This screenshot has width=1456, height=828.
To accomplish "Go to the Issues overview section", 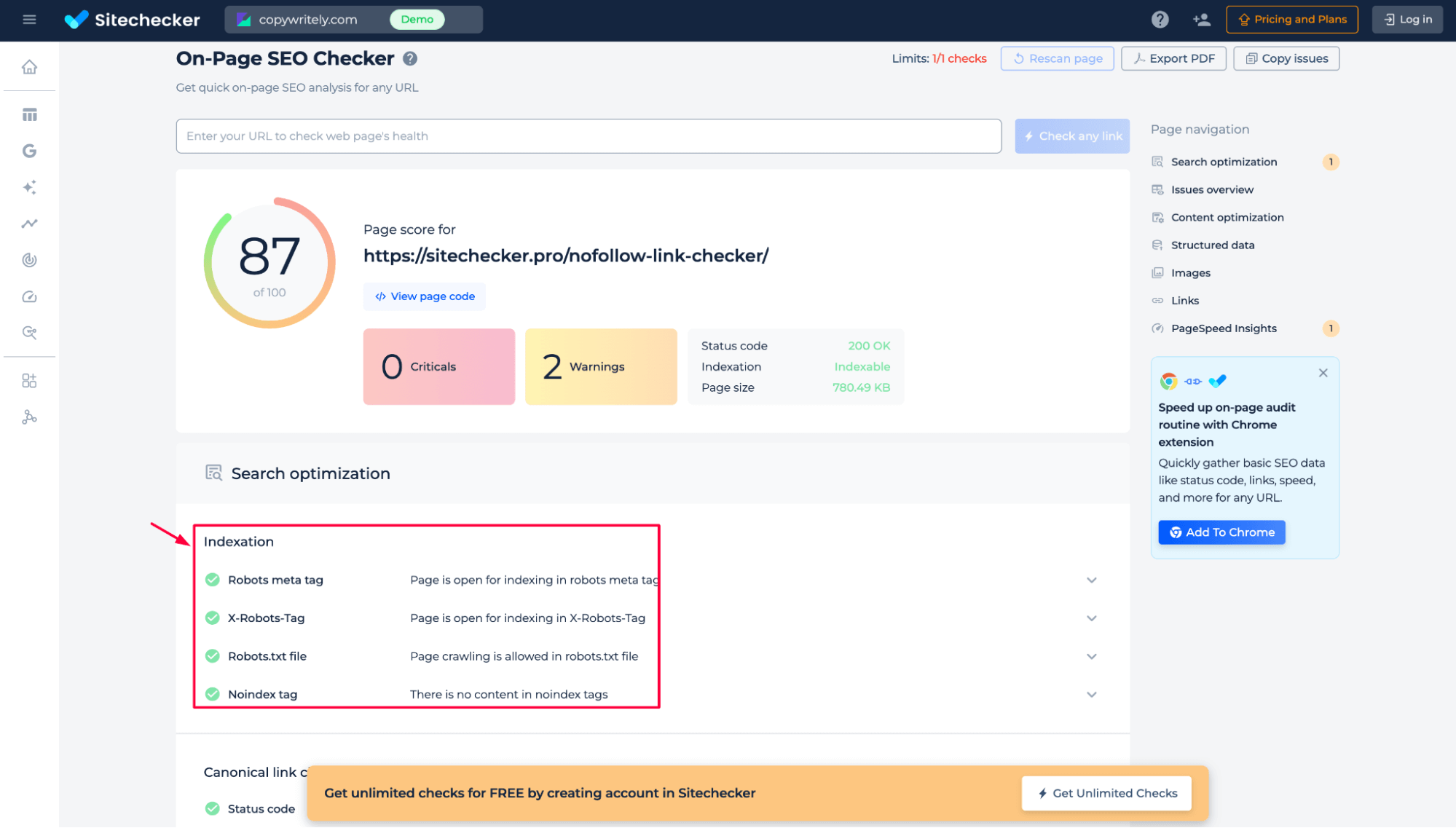I will click(x=1211, y=189).
